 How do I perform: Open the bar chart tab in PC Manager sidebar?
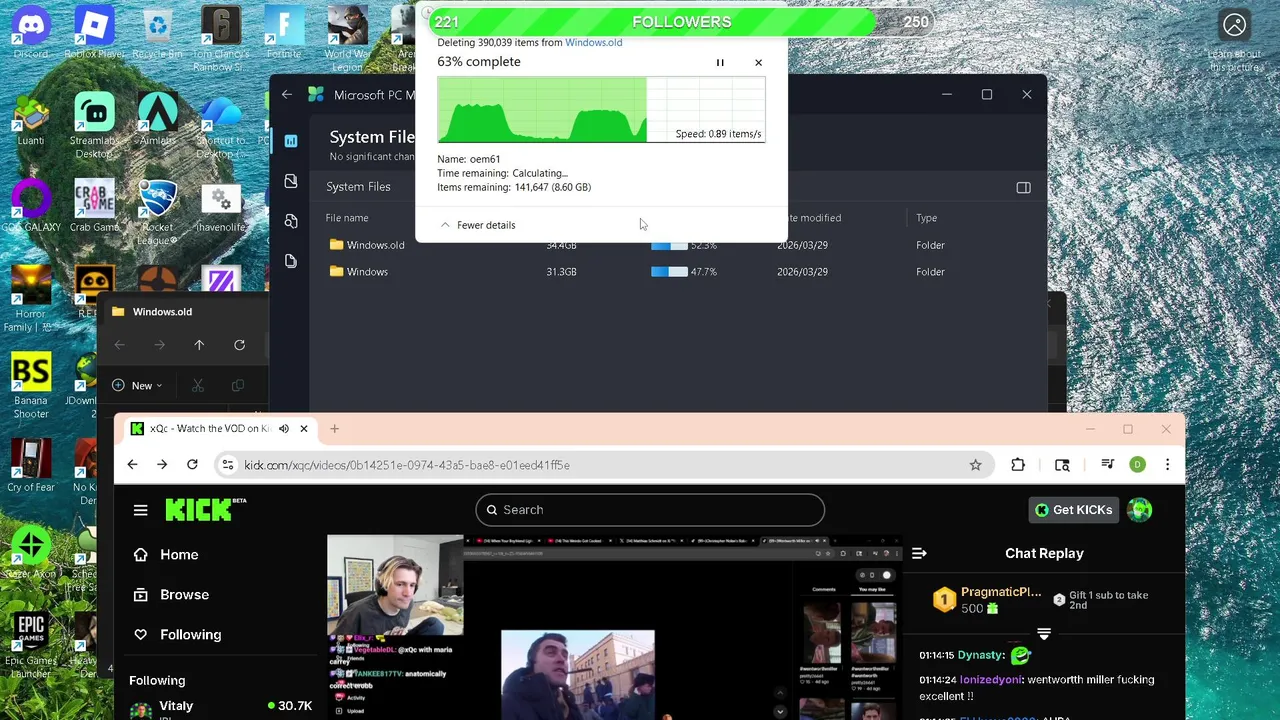[291, 141]
